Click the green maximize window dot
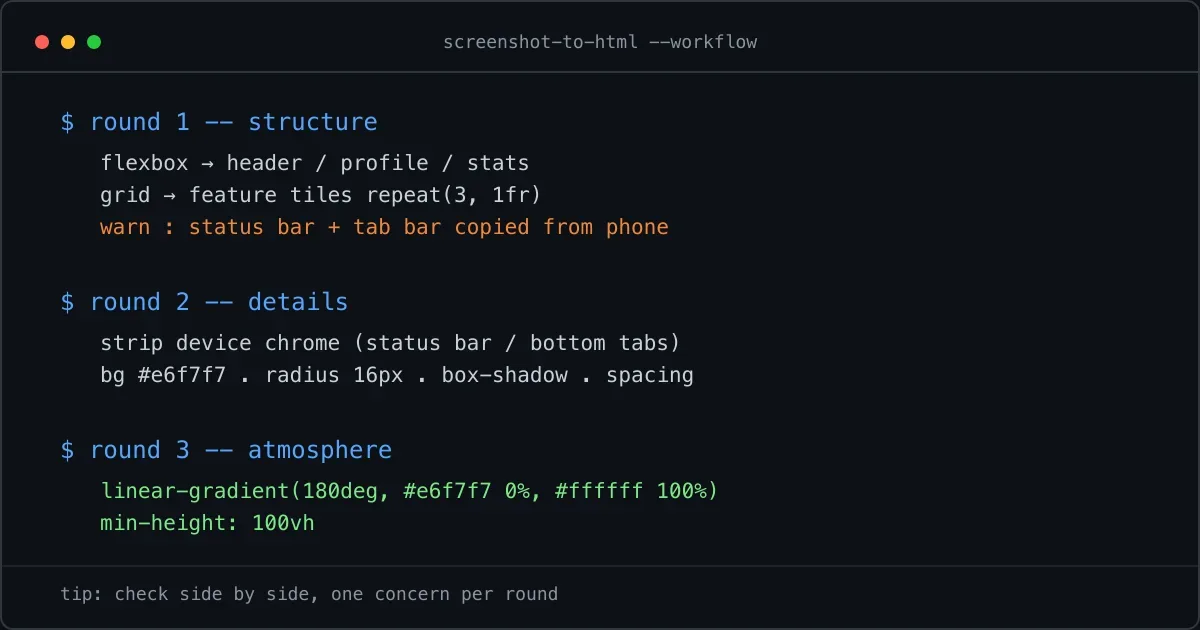The height and width of the screenshot is (630, 1200). click(x=94, y=42)
